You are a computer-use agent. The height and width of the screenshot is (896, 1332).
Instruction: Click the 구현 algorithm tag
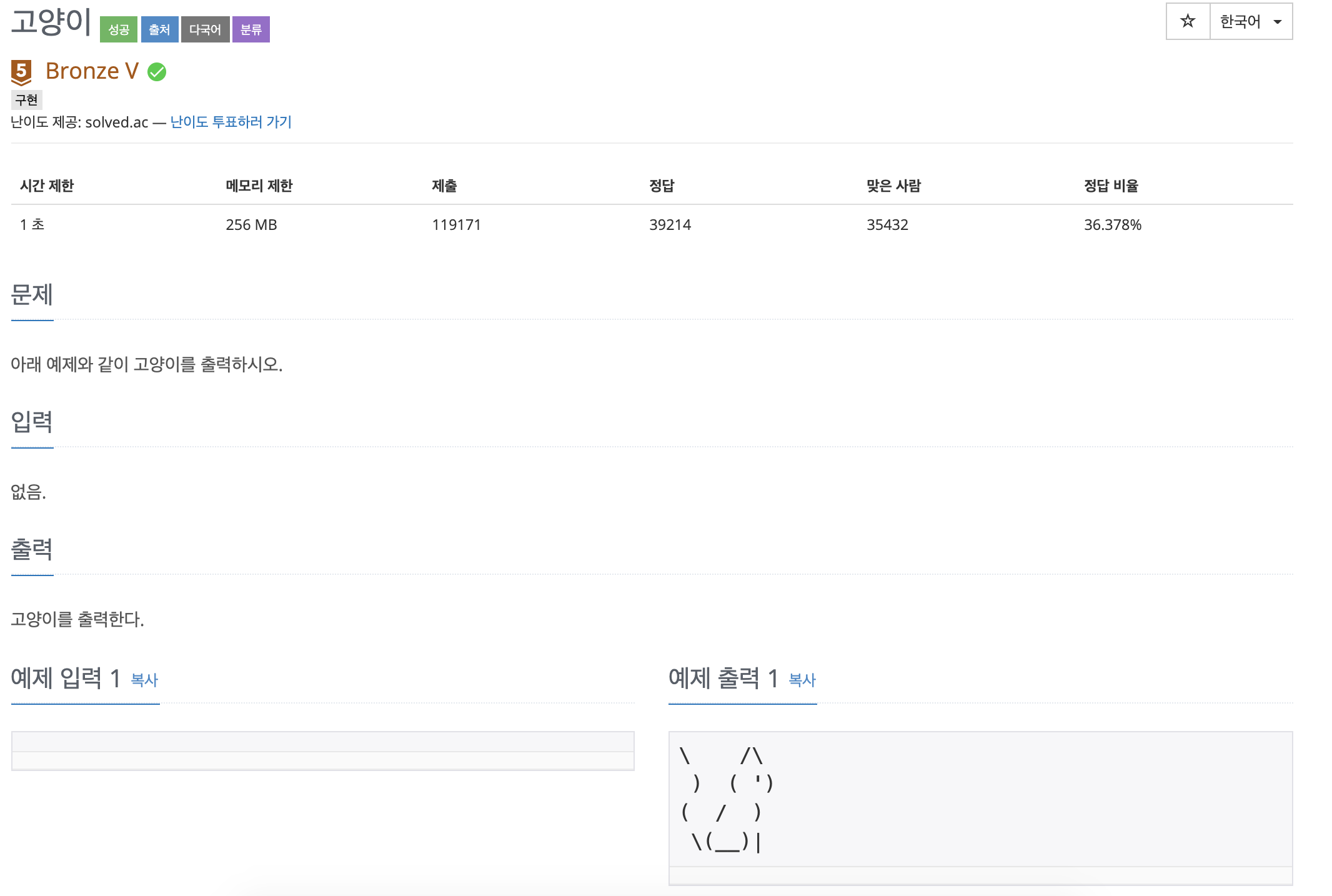27,99
